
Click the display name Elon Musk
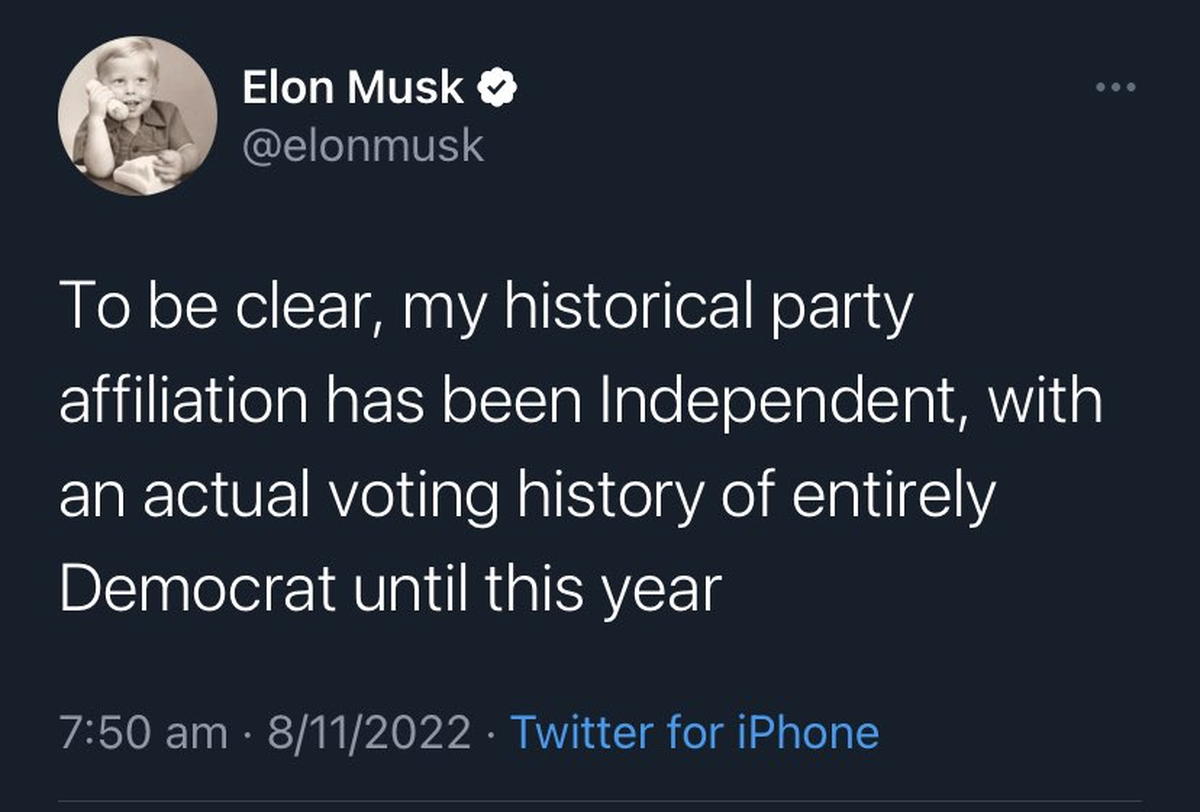tap(353, 90)
